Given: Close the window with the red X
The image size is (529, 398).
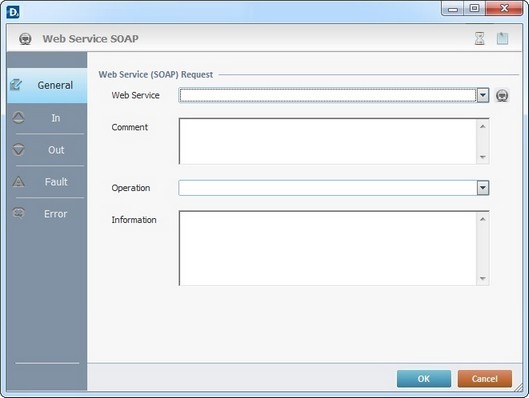Looking at the screenshot, I should [504, 8].
